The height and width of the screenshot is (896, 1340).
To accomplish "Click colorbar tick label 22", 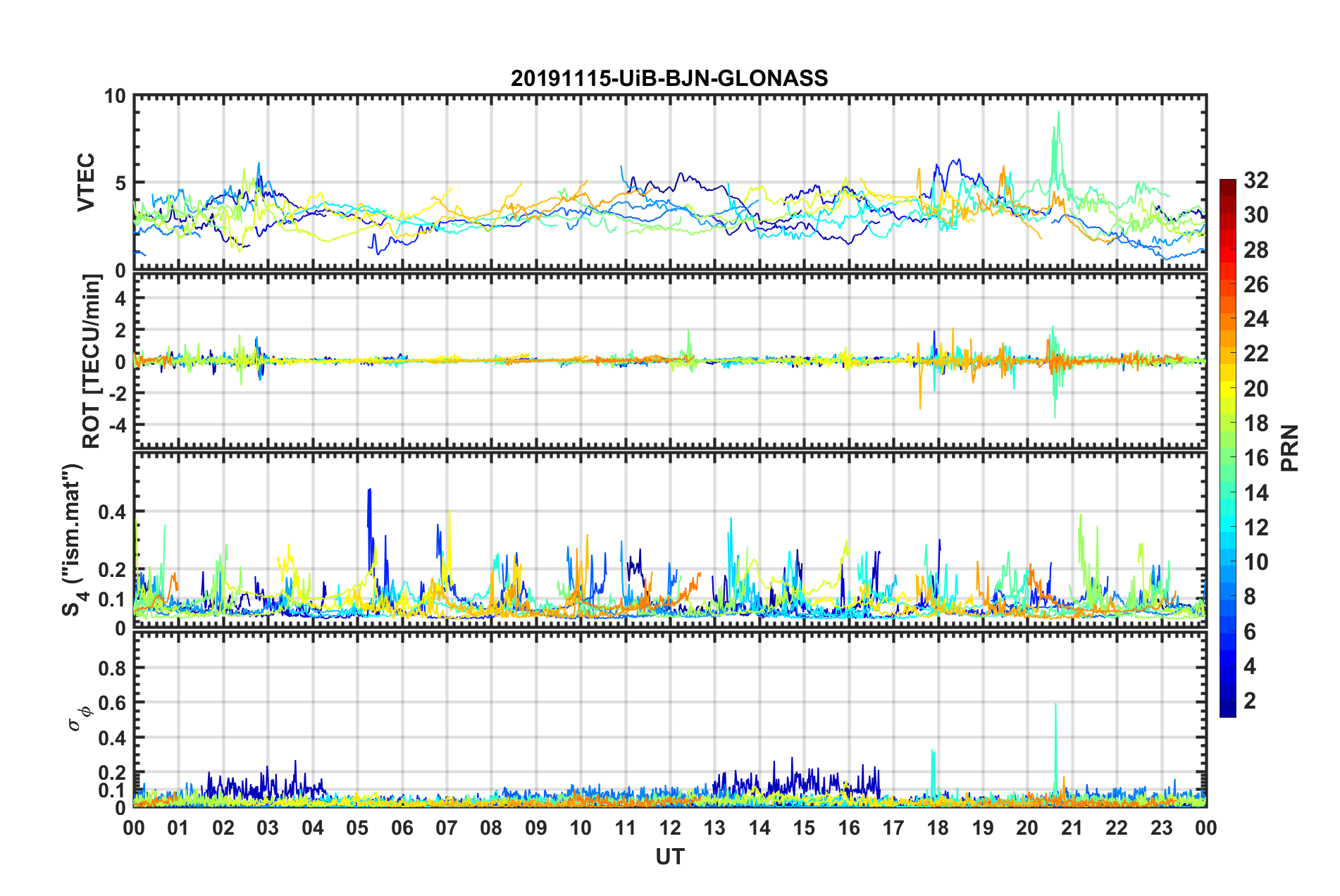I will tap(1255, 354).
